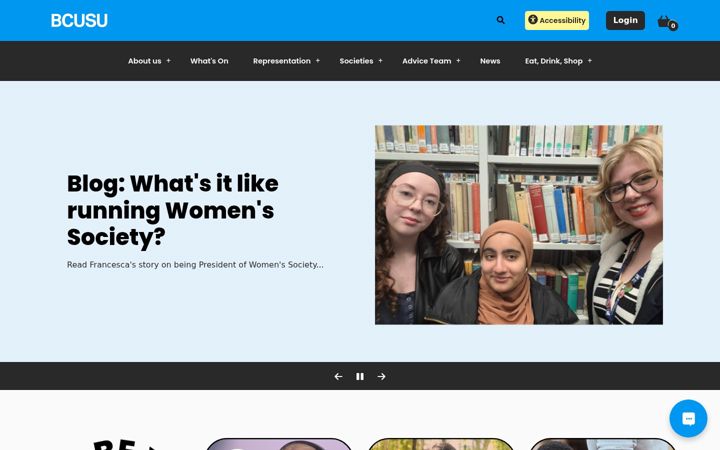This screenshot has height=450, width=720.
Task: Open the Societies menu
Action: 356,61
